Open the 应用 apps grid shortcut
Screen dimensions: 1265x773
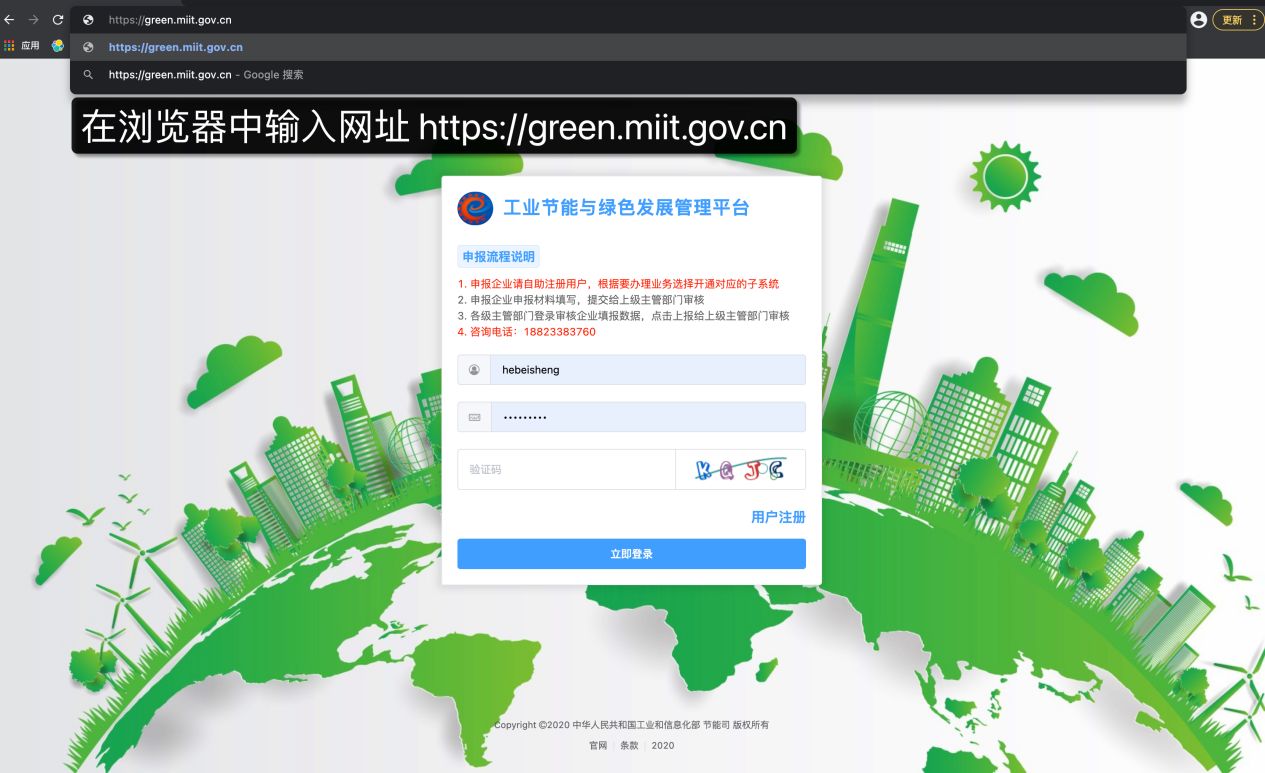22,46
